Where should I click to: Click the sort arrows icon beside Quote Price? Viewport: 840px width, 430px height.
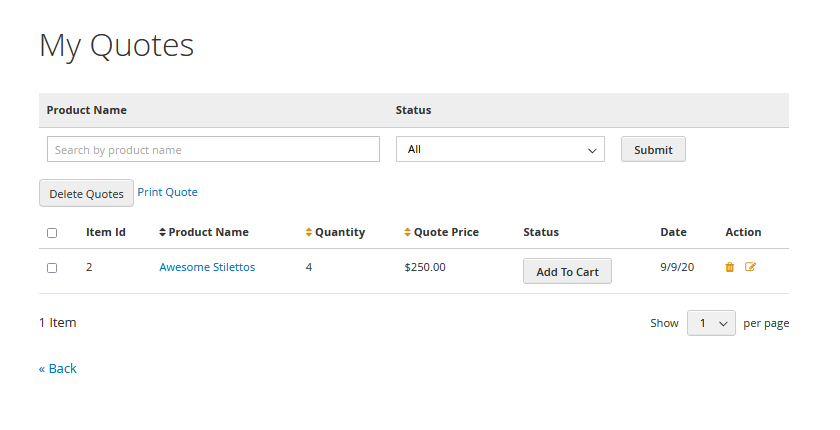pos(408,232)
